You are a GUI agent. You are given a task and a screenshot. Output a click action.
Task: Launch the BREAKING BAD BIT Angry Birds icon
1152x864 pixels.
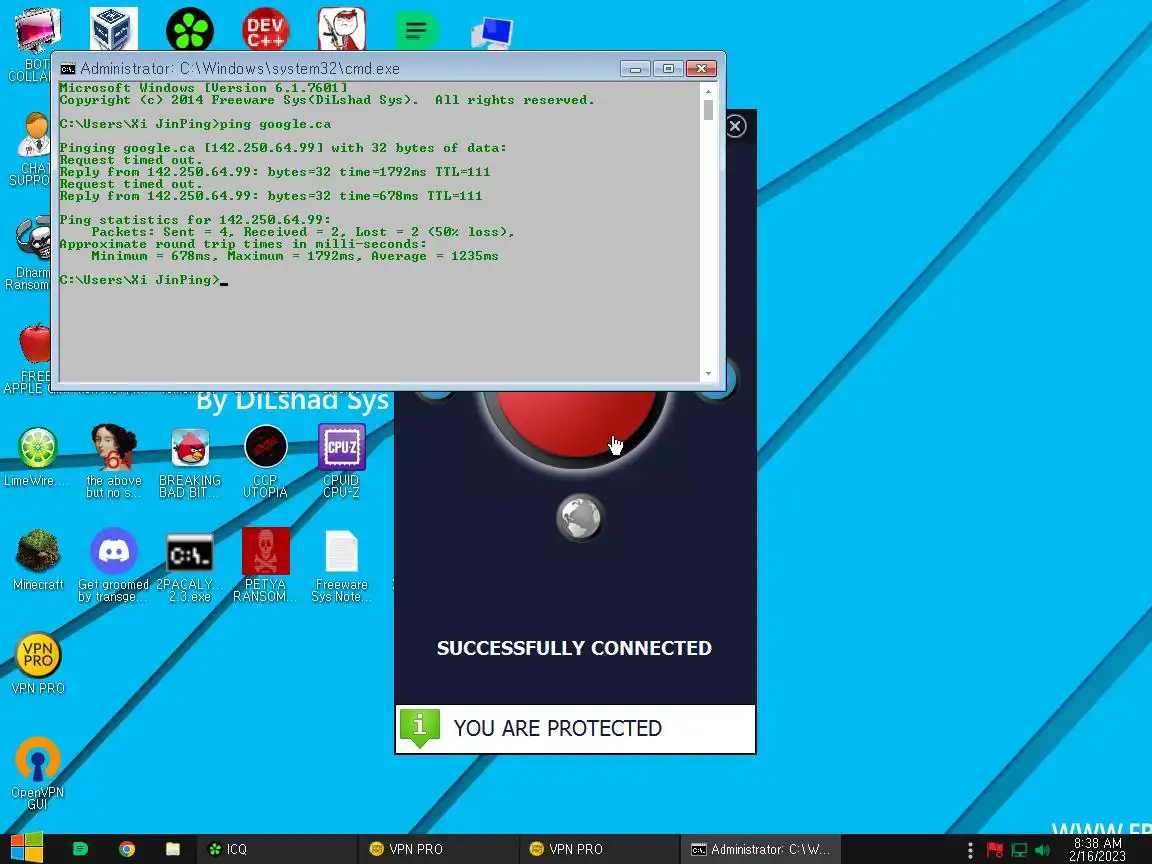[x=190, y=461]
